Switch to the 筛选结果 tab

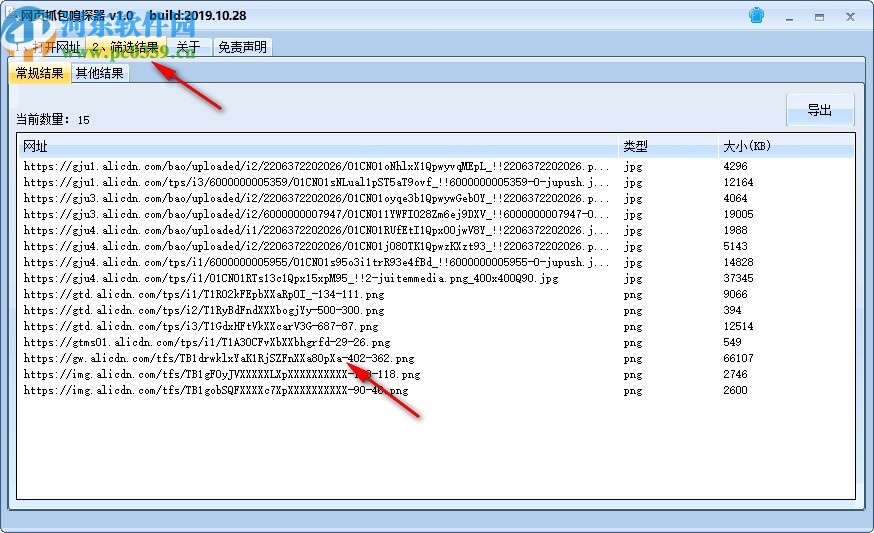[x=126, y=47]
